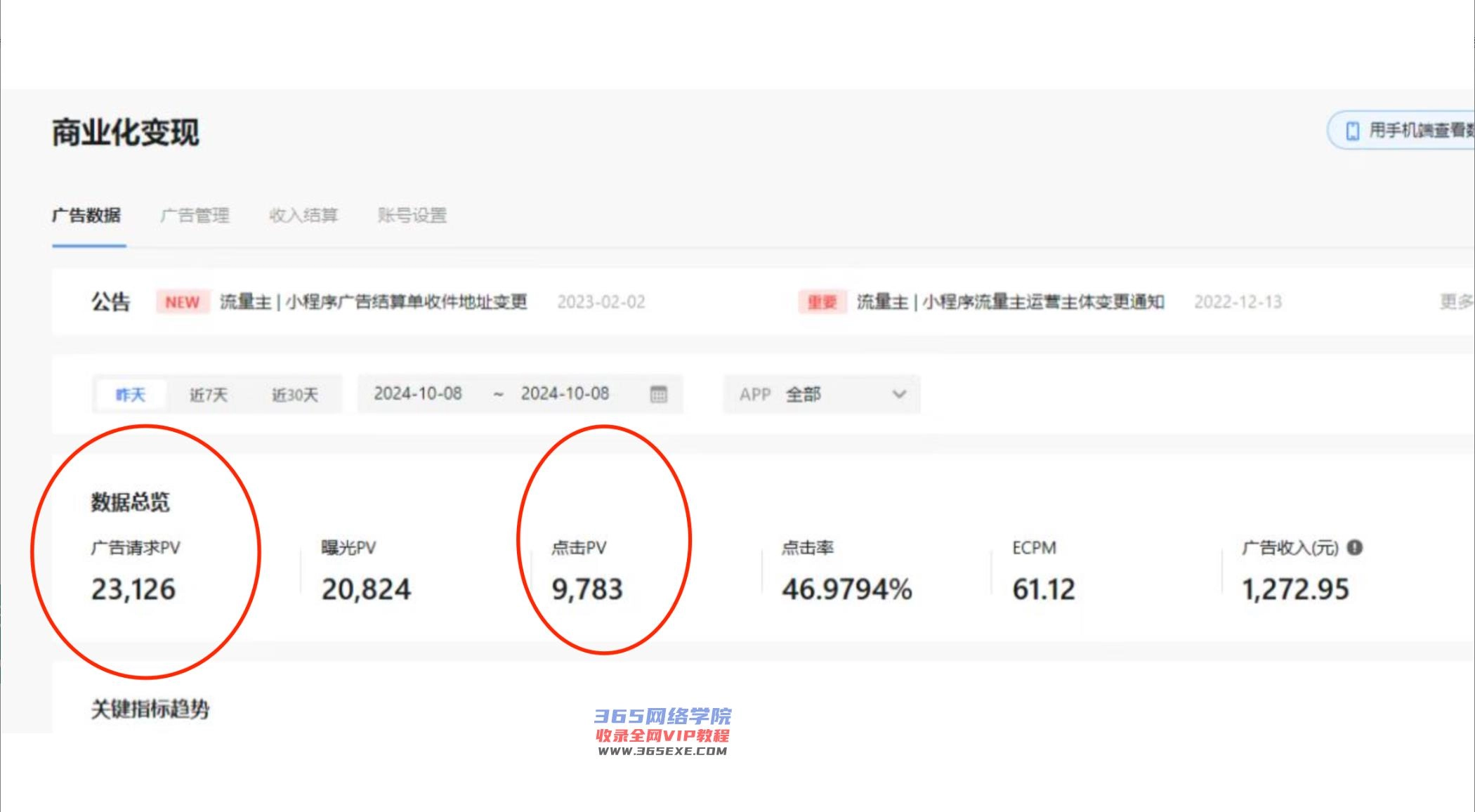Image resolution: width=1475 pixels, height=812 pixels.
Task: Switch to the 广告管理 tab
Action: [x=195, y=216]
